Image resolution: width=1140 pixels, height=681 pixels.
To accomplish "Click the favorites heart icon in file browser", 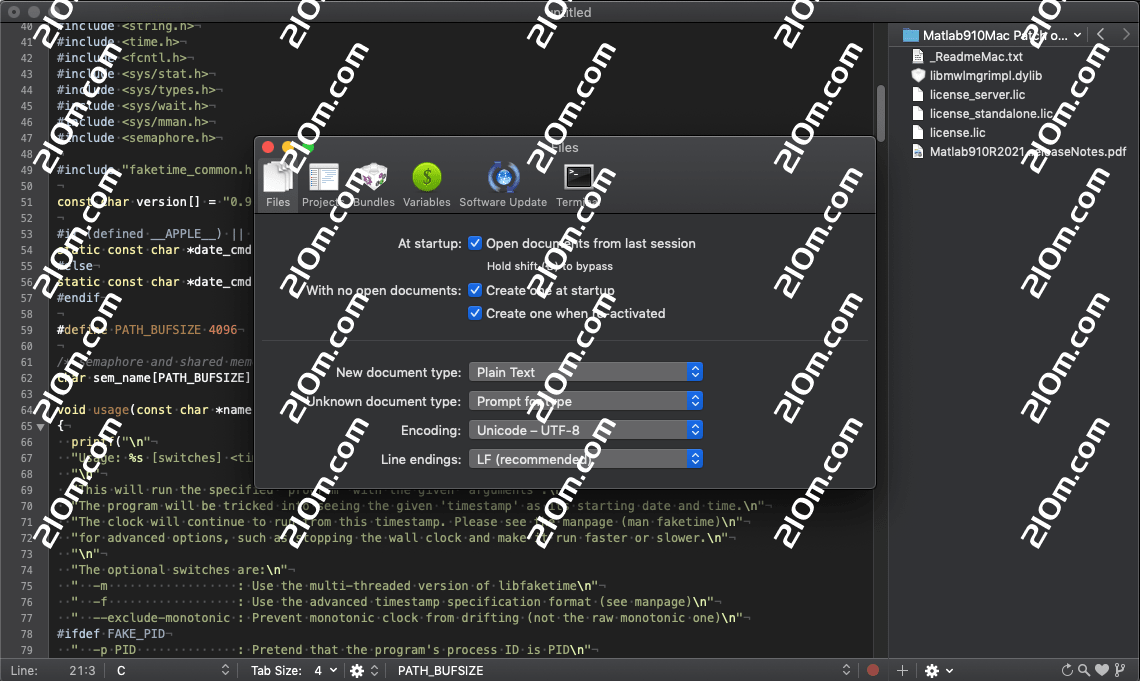I will [1102, 670].
